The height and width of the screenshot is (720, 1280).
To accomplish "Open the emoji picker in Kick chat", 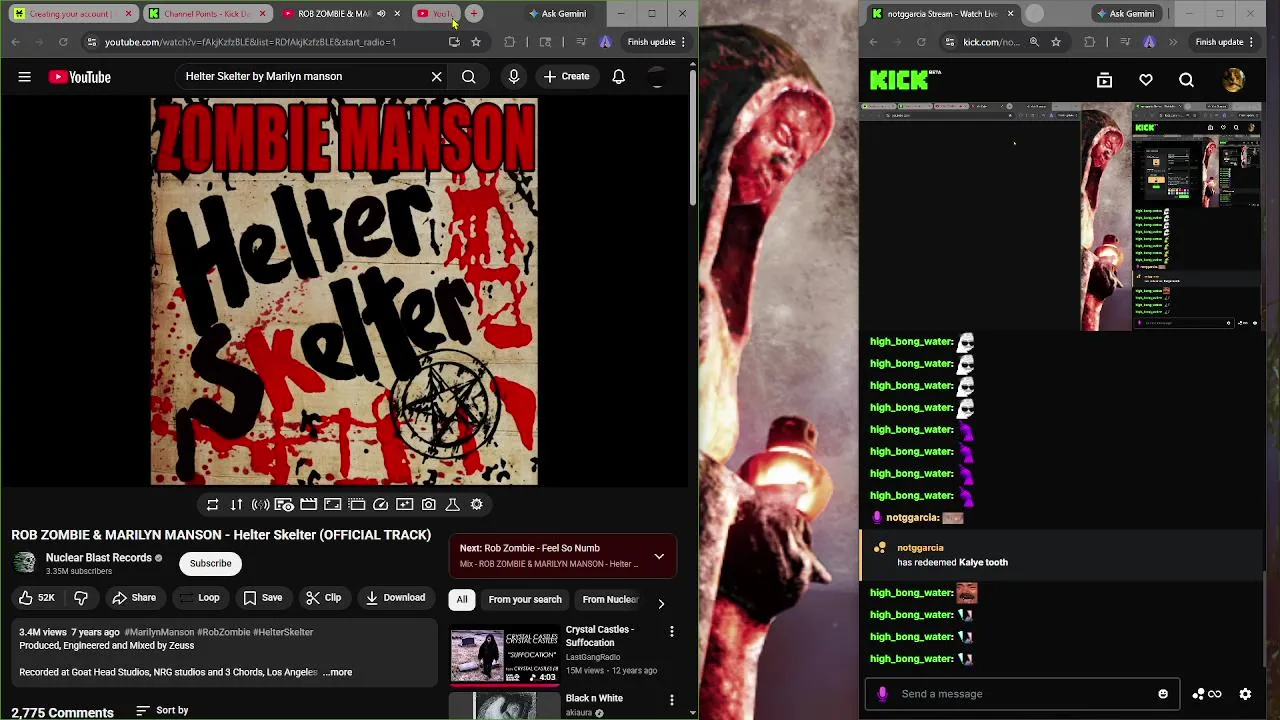I will click(x=1162, y=694).
